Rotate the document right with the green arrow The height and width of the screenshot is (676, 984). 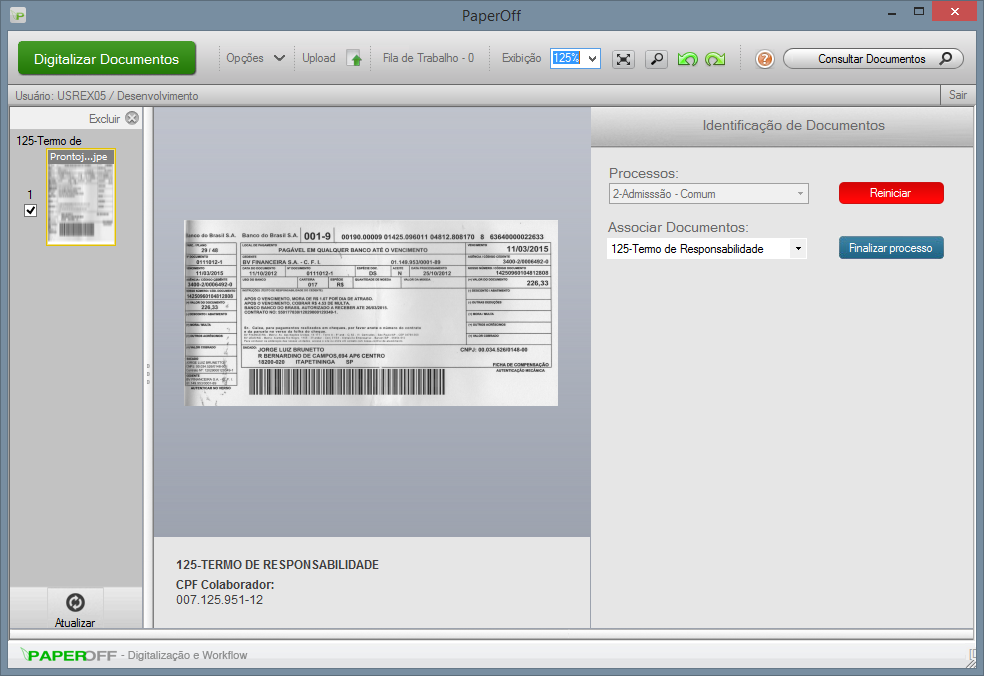click(x=715, y=59)
